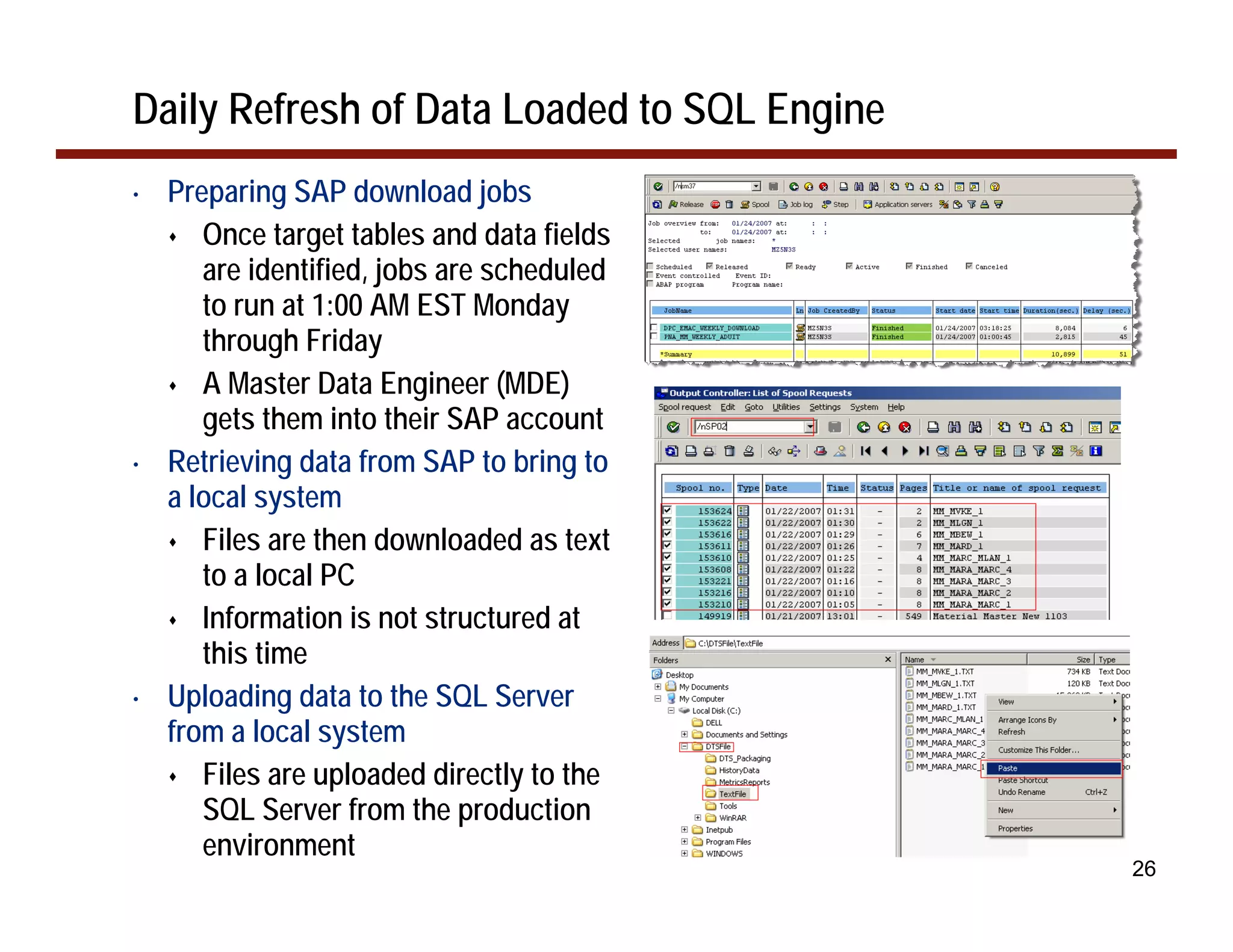This screenshot has width=1233, height=952.
Task: Click the First page icon in spool toolbar
Action: 866,451
